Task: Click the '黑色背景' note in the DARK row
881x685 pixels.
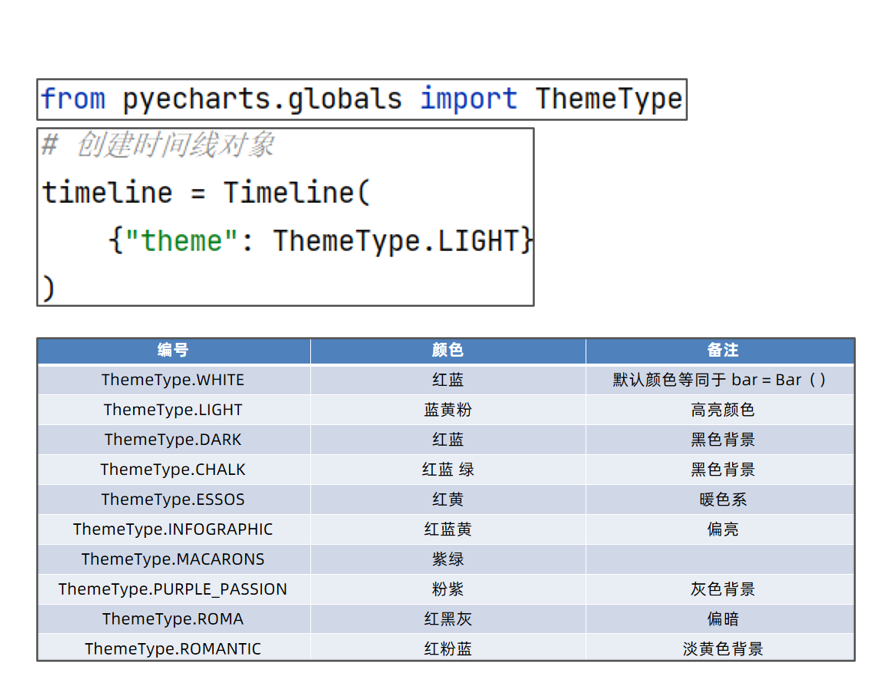Action: [x=720, y=439]
